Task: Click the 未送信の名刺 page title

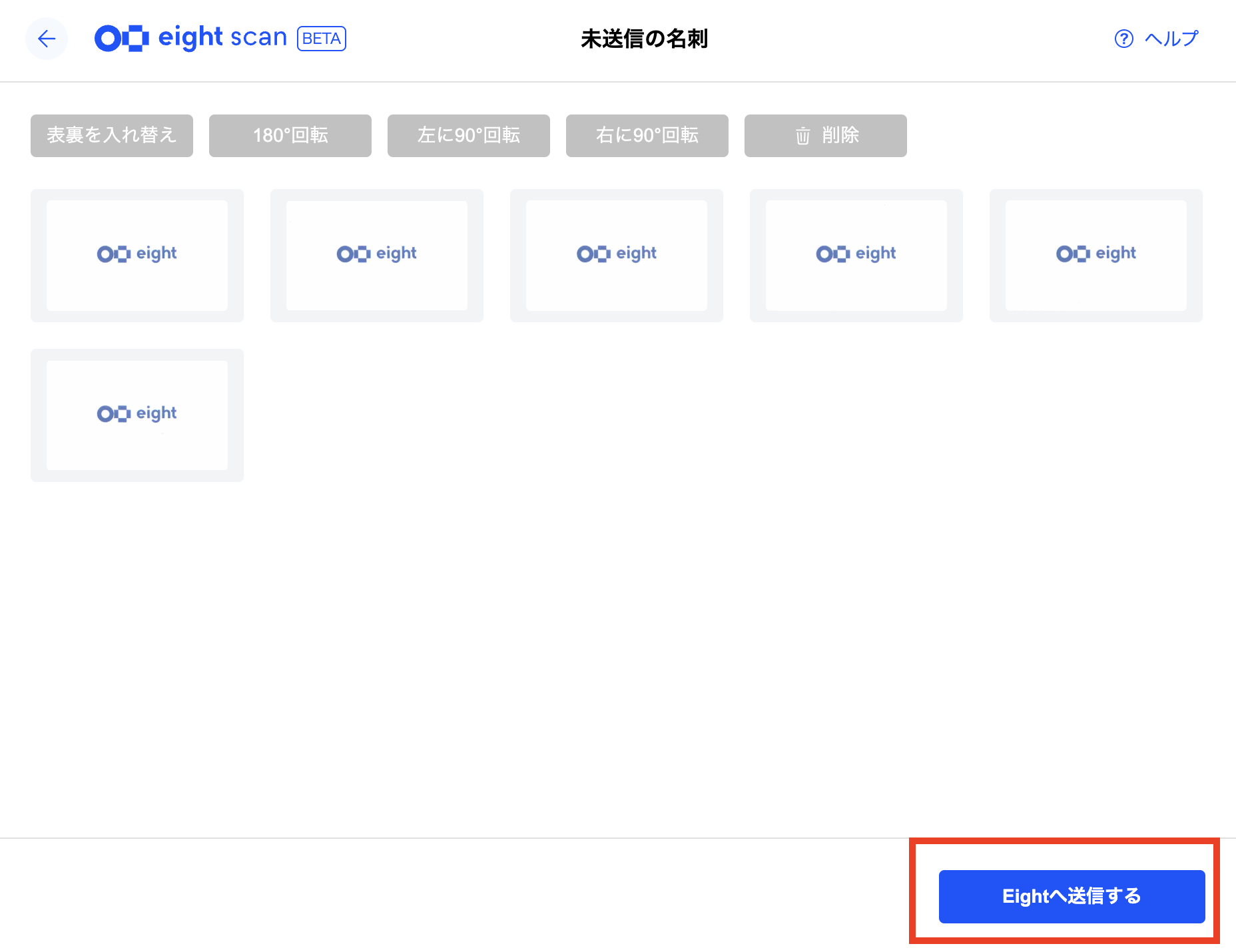Action: [x=645, y=39]
